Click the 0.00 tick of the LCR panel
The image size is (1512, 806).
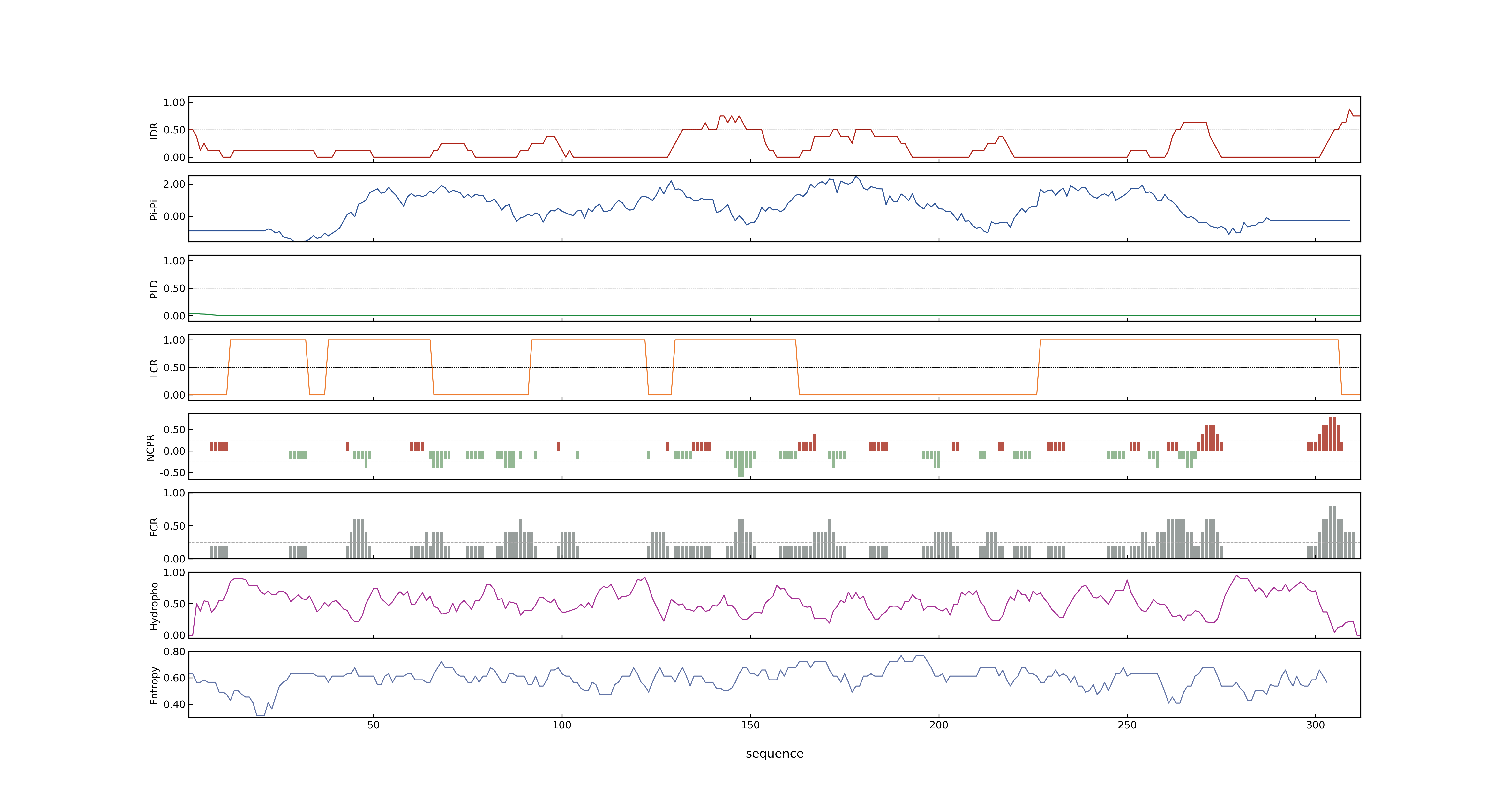pyautogui.click(x=174, y=395)
